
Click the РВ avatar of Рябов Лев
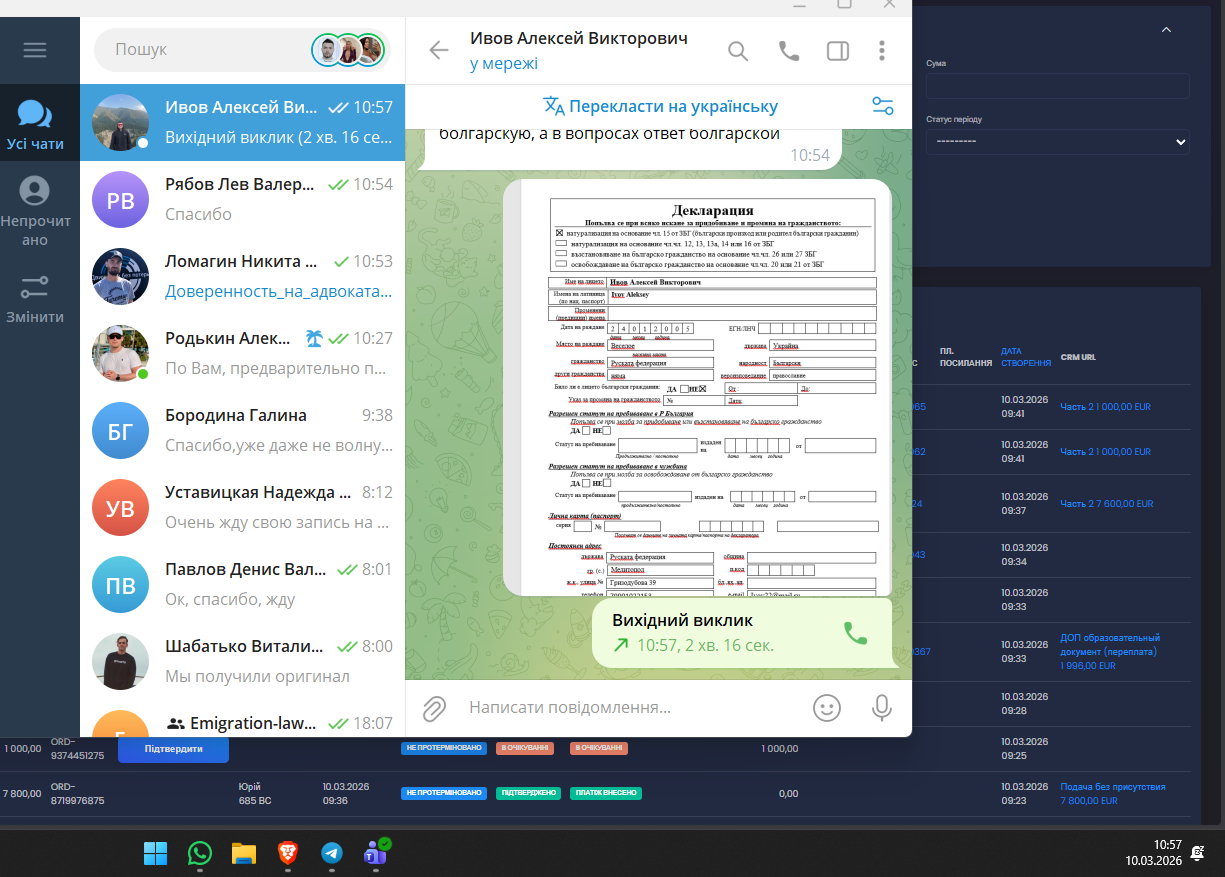(x=120, y=200)
